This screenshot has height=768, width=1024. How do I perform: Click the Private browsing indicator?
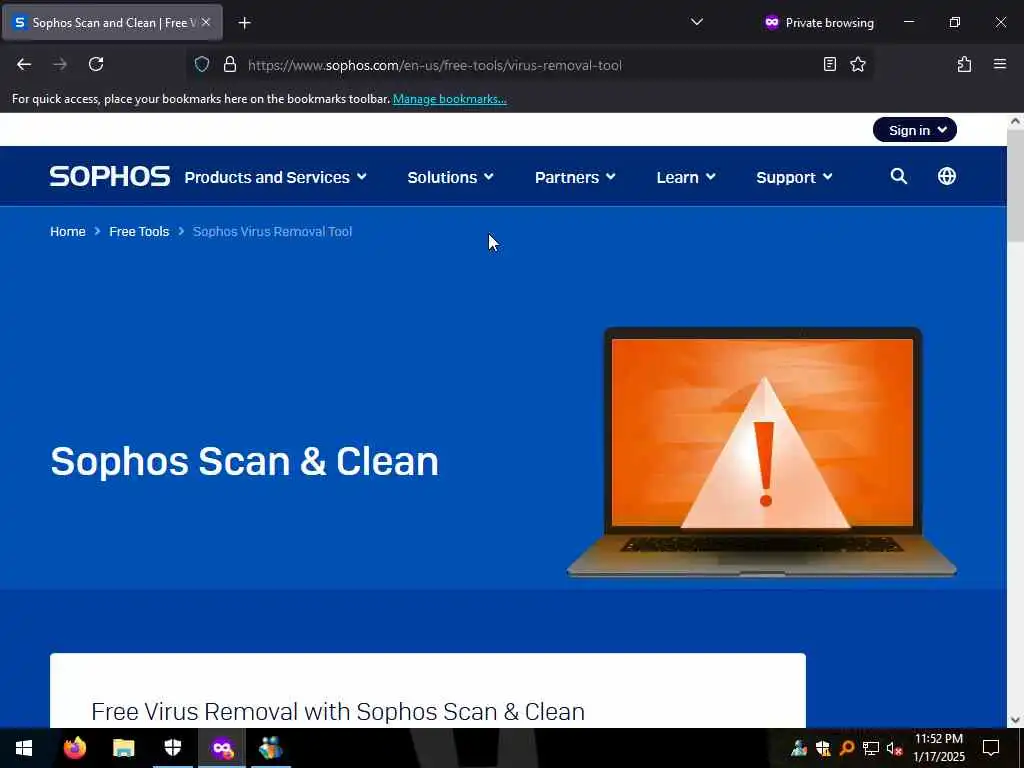pyautogui.click(x=819, y=23)
